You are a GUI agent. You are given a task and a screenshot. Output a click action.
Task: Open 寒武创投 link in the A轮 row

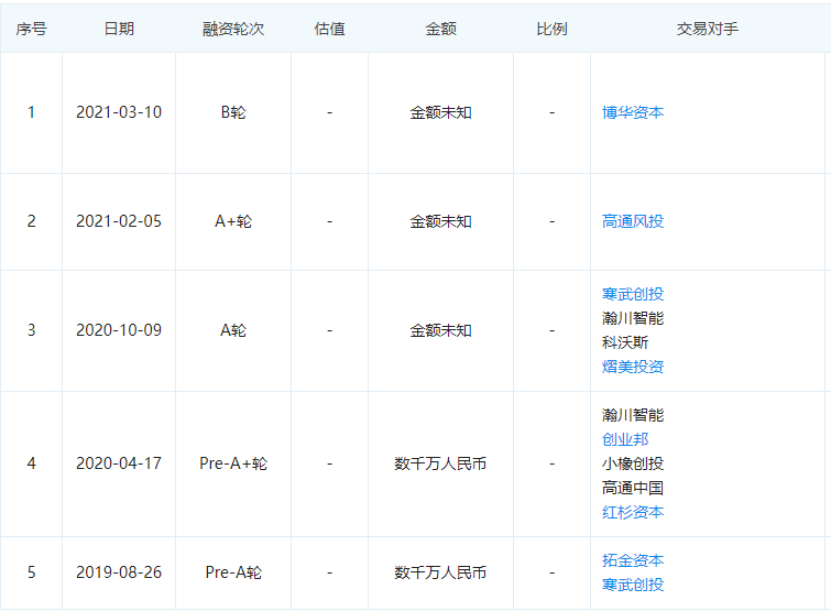tap(632, 294)
